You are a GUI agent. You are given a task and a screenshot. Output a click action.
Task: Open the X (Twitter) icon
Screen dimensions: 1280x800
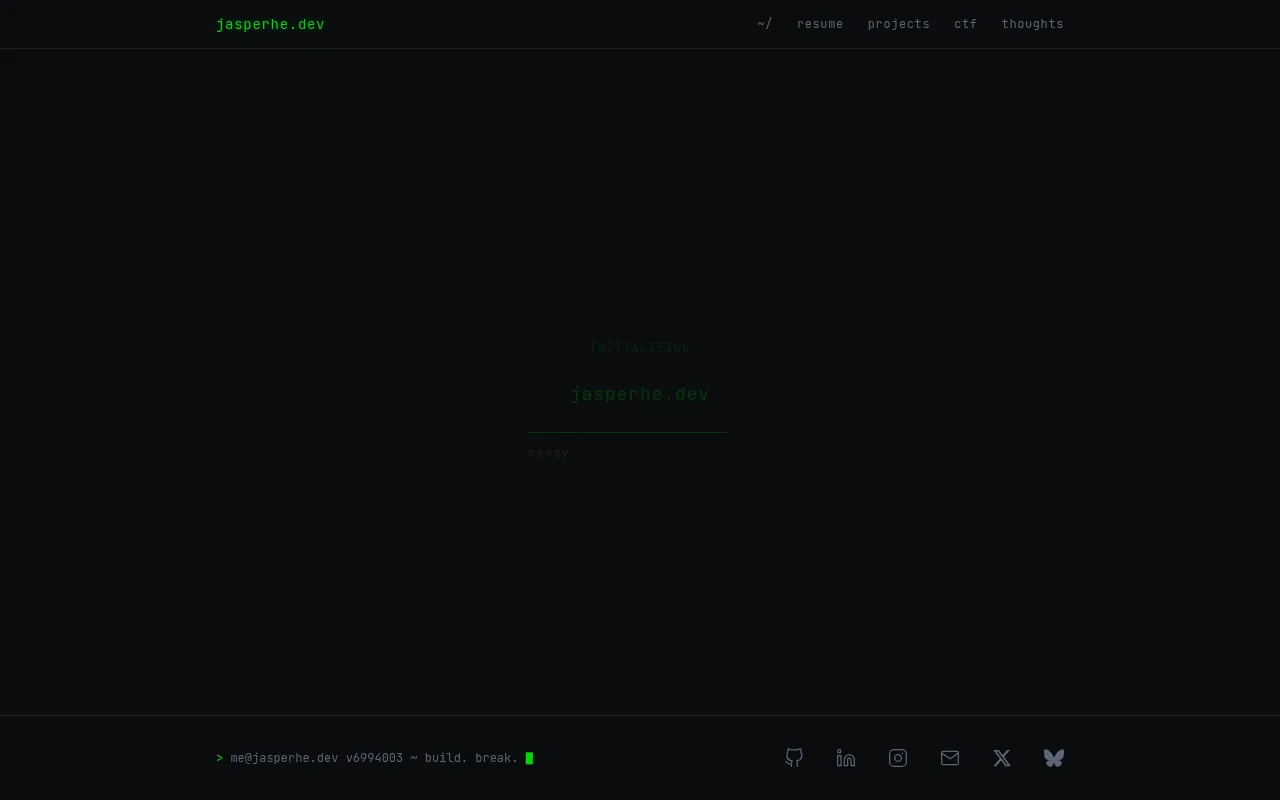[x=1002, y=758]
